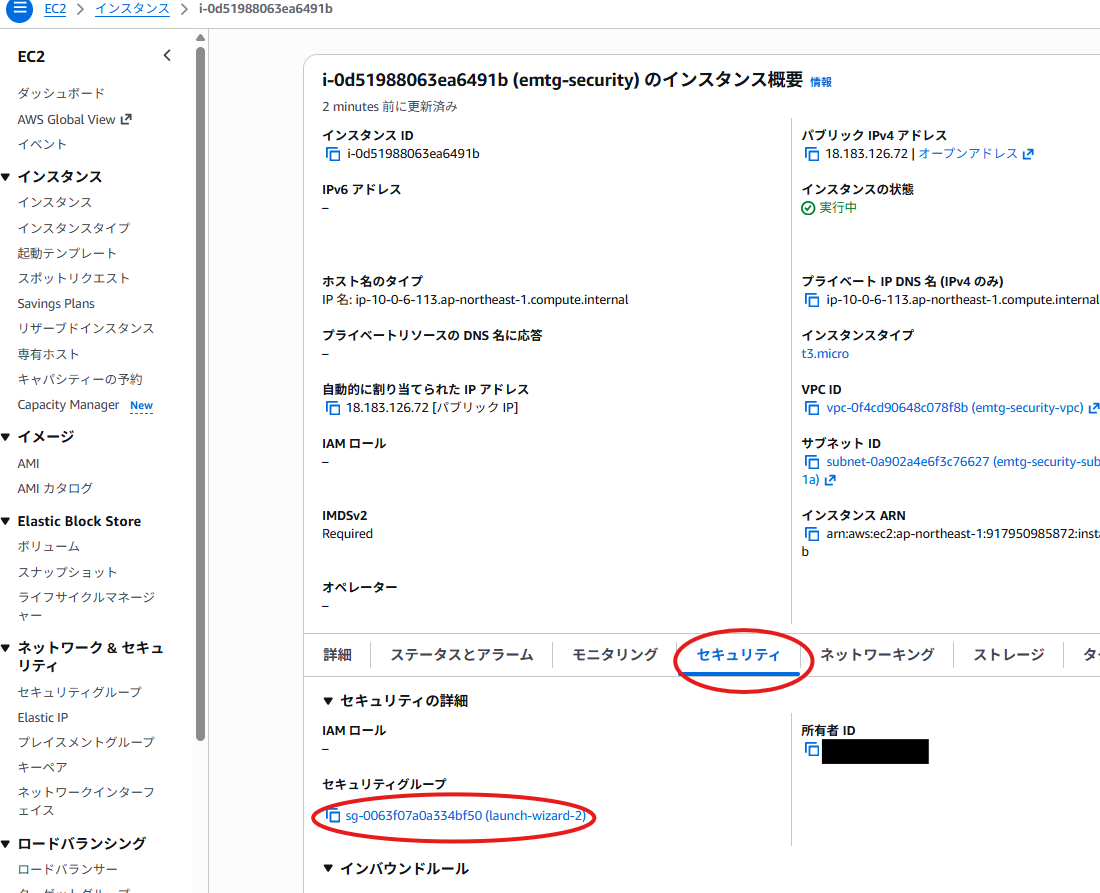This screenshot has height=893, width=1100.
Task: Open スポットリクエスト in the sidebar
Action: pos(74,278)
